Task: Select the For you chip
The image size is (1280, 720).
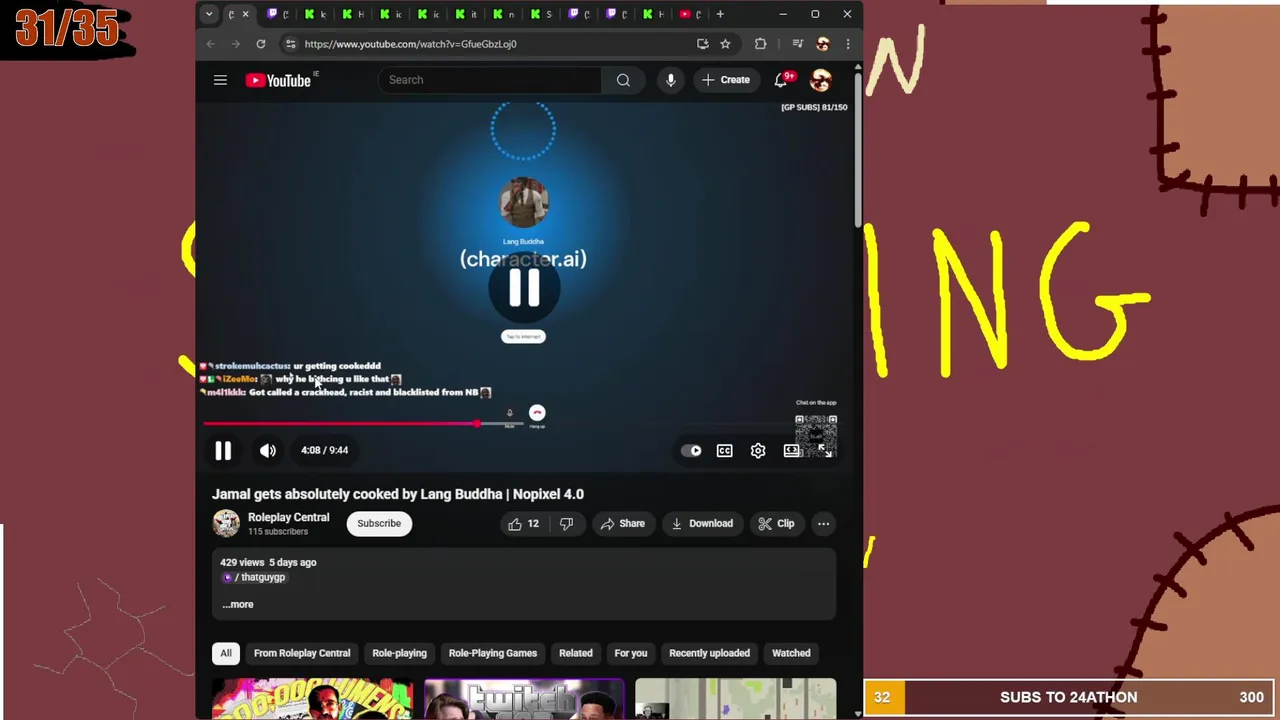Action: click(631, 653)
